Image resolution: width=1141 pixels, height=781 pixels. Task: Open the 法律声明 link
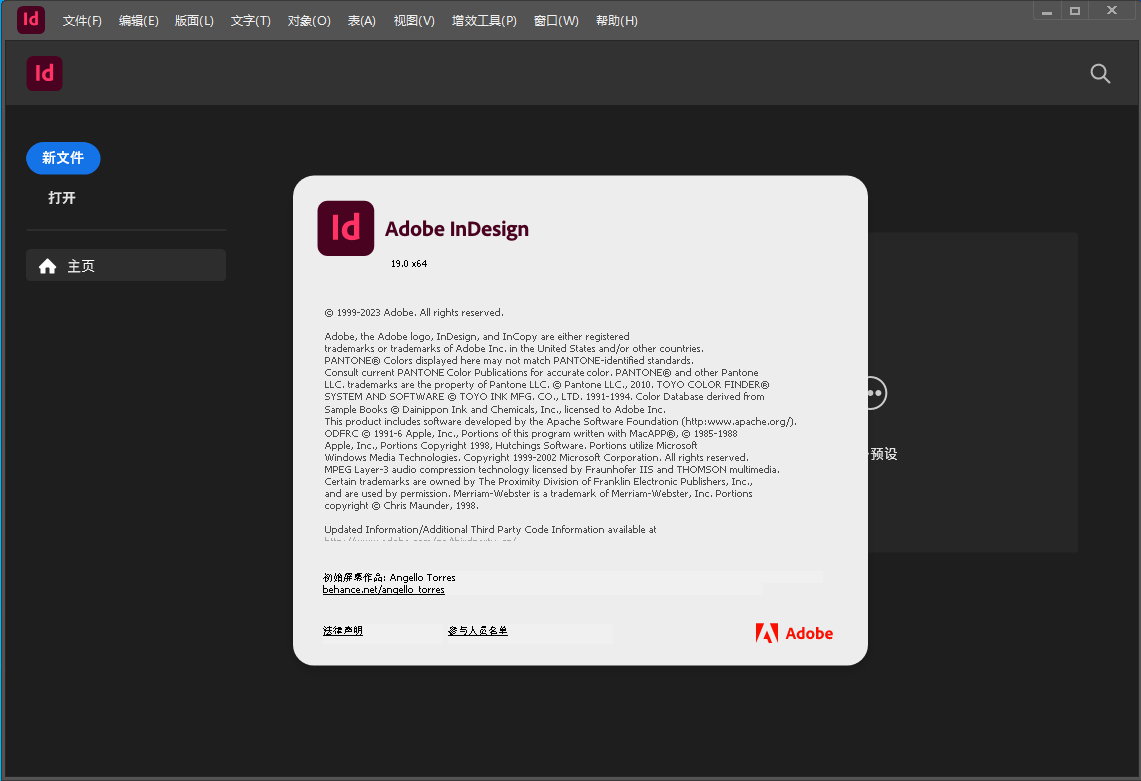click(343, 630)
